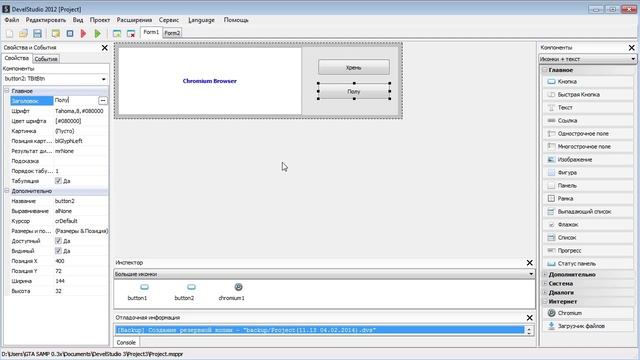Pick the Быстрая Кнопка component
The image size is (640, 360).
[588, 95]
